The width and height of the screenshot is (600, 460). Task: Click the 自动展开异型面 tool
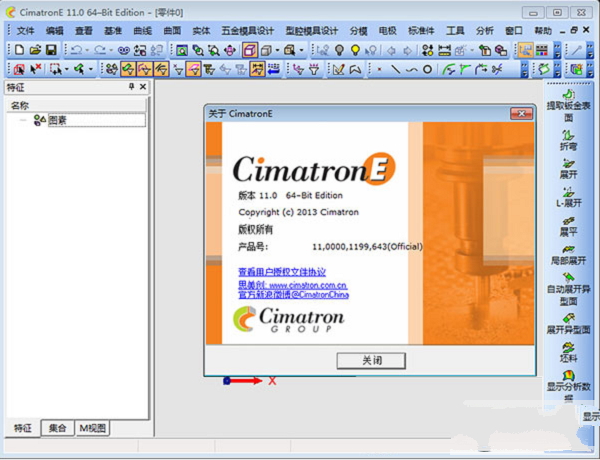click(x=568, y=289)
